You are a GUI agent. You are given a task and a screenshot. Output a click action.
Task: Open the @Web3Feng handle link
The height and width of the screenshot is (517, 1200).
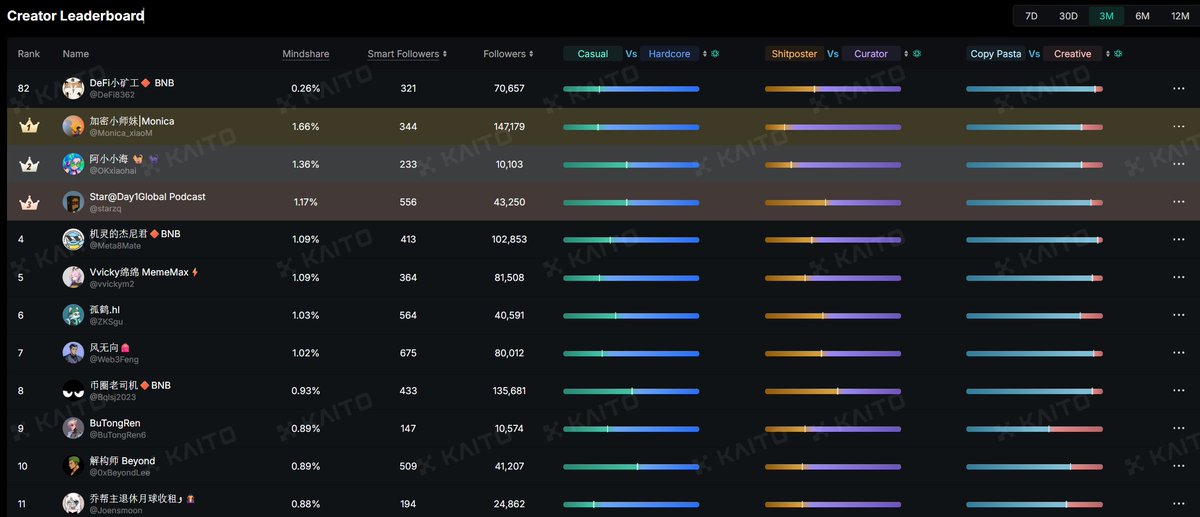[114, 359]
